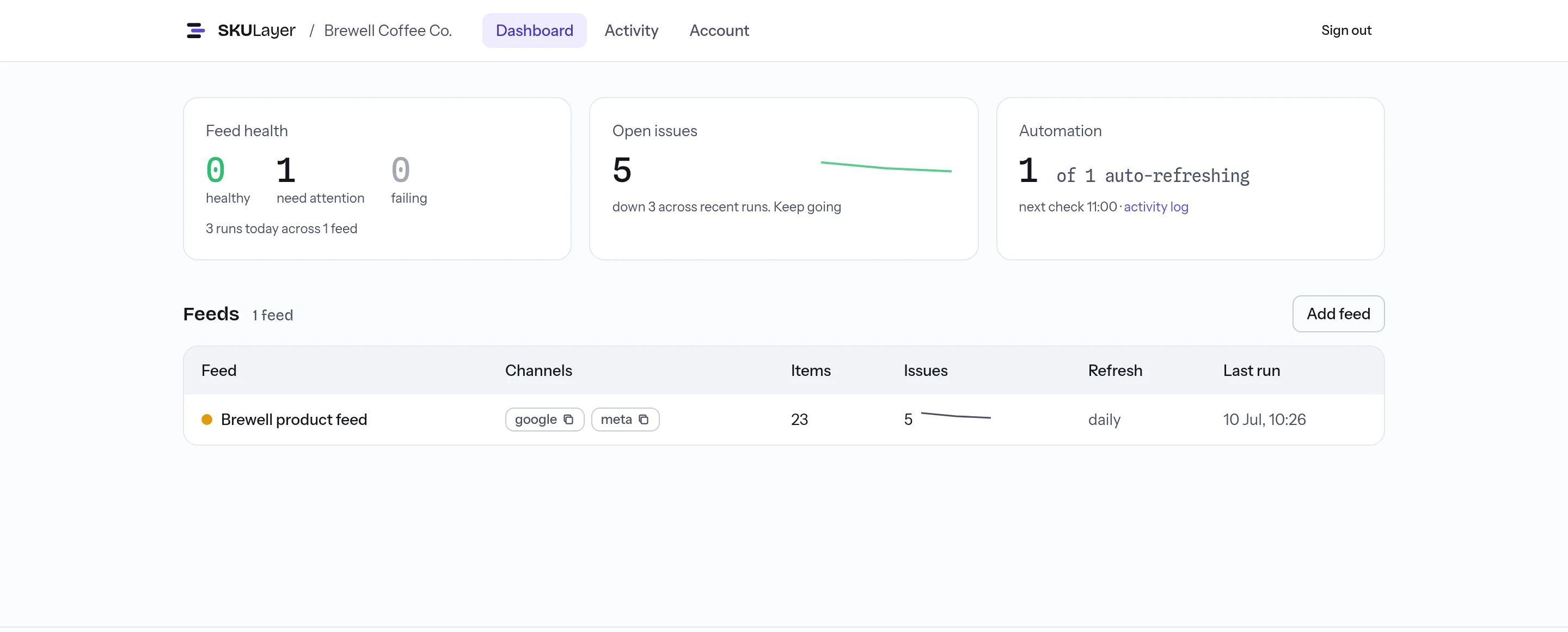Click the Refresh column header
Screen dimensions: 1568x632
[1114, 371]
